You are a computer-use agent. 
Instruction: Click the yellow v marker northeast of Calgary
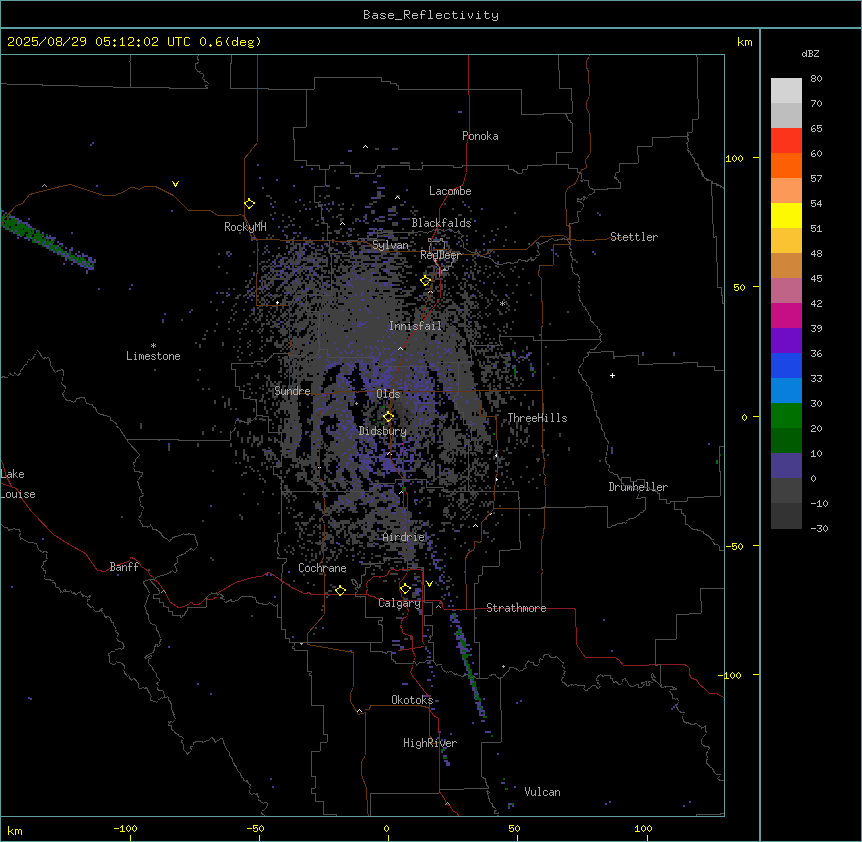pyautogui.click(x=429, y=584)
